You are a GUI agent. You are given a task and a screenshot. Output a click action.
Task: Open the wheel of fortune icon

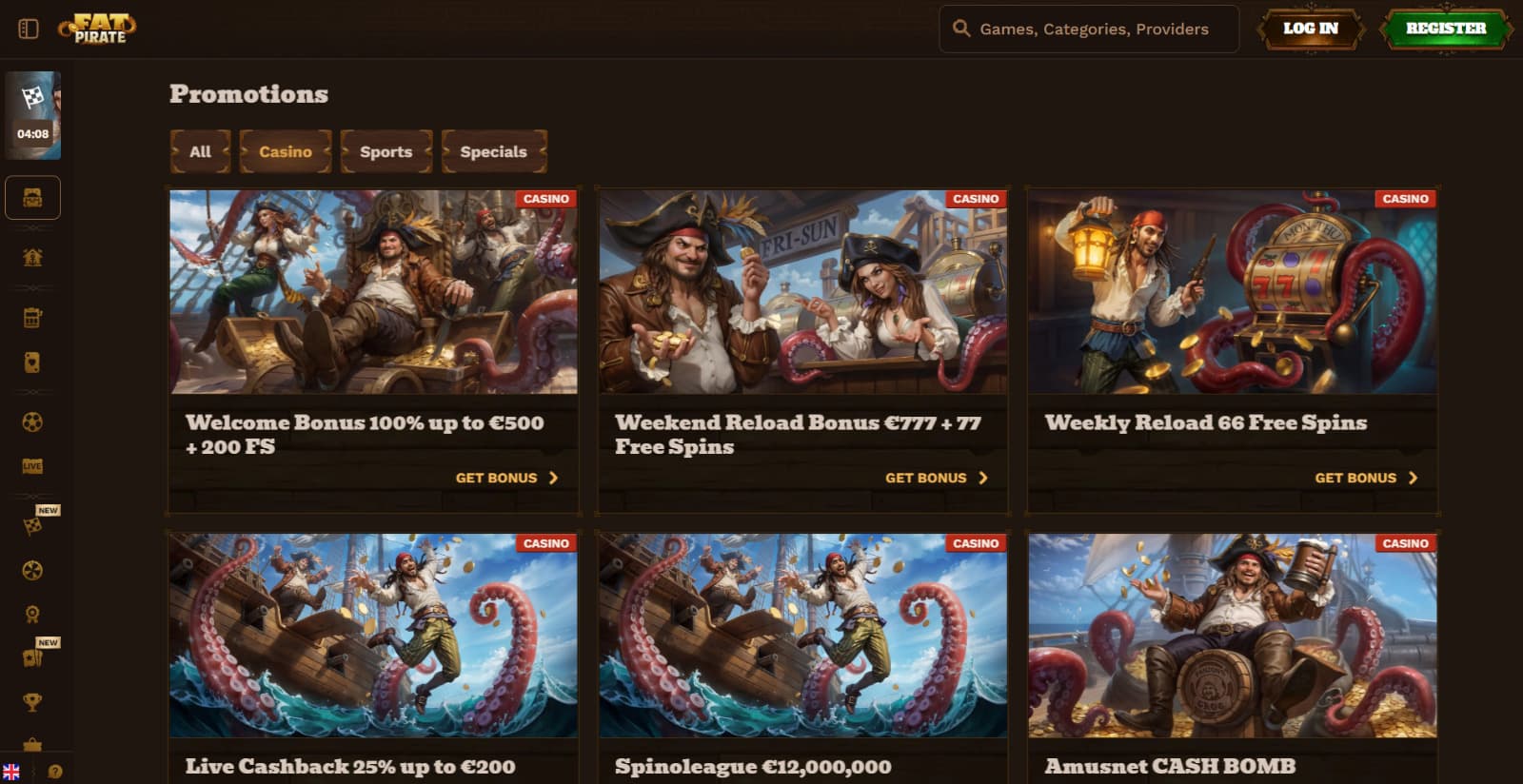click(x=32, y=571)
